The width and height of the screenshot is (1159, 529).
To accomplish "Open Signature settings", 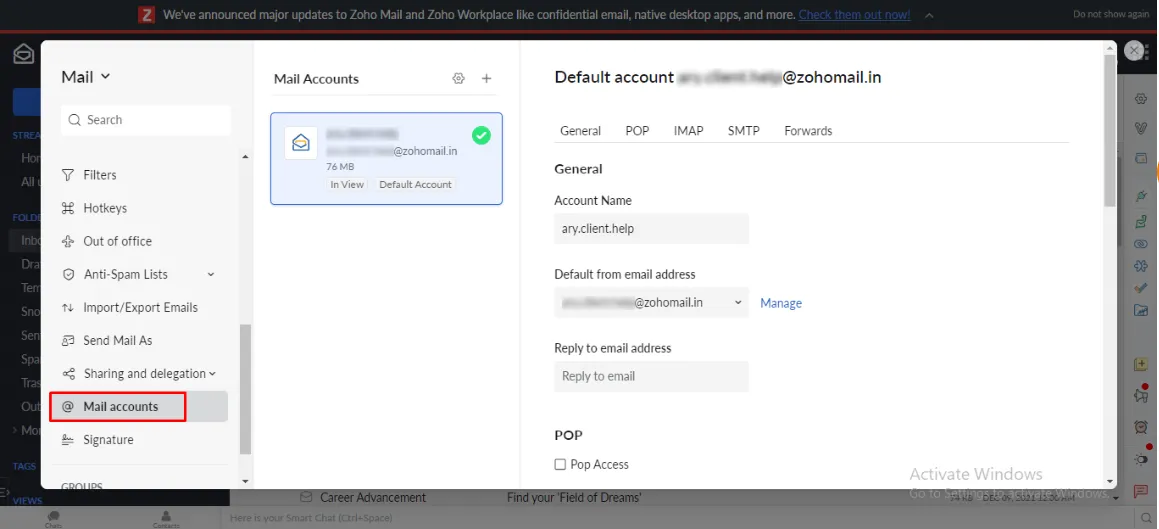I will click(108, 440).
